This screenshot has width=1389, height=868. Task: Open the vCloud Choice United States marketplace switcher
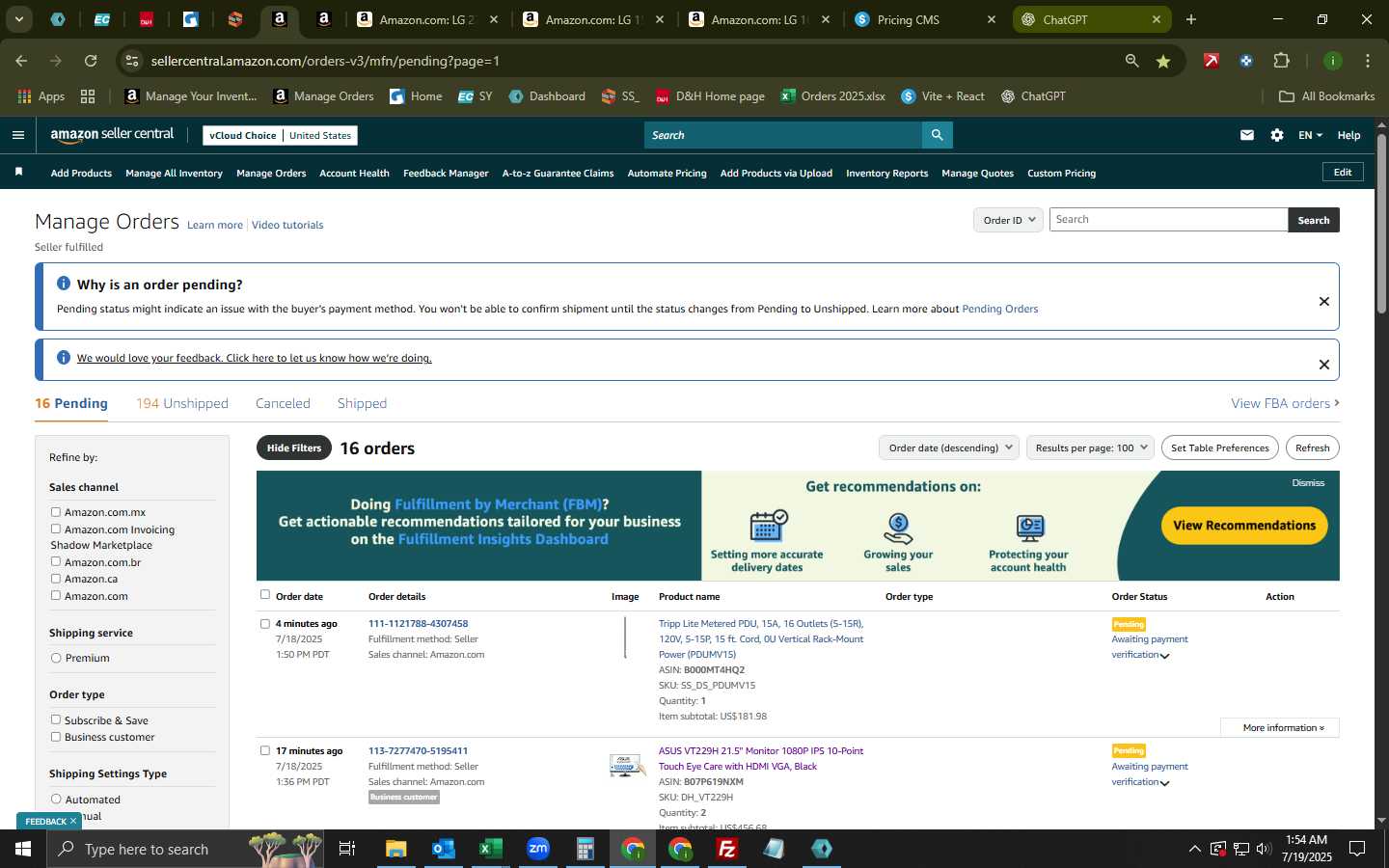click(281, 135)
